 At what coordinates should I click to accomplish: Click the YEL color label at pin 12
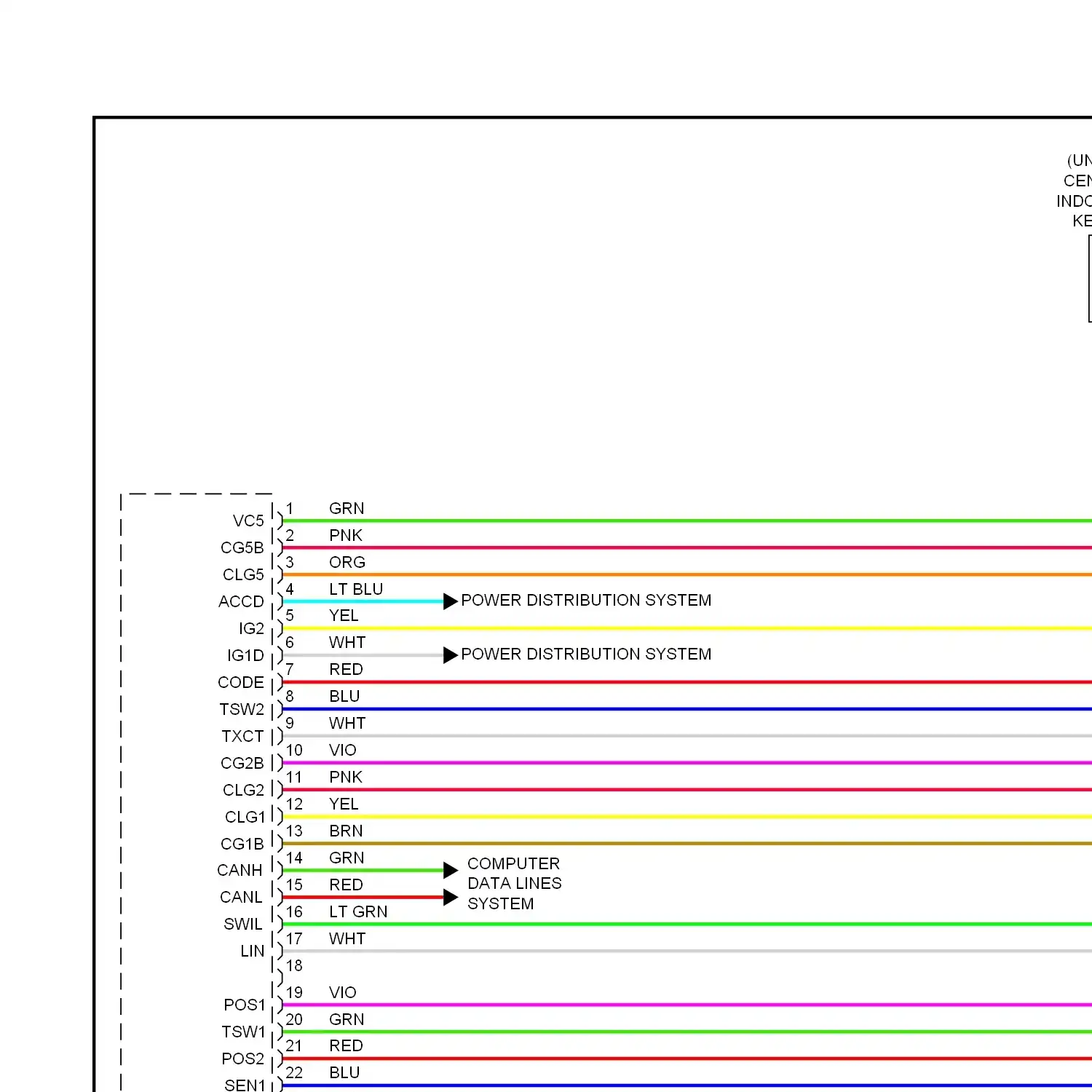(x=344, y=804)
